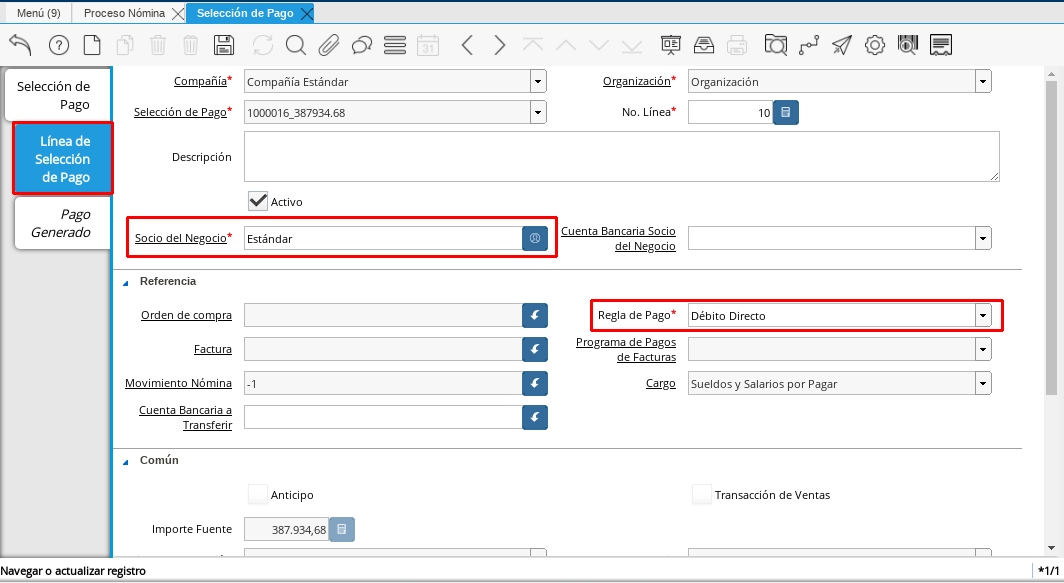The height and width of the screenshot is (583, 1064).
Task: Click the certificate form icon on the toolbar's right end
Action: point(940,45)
